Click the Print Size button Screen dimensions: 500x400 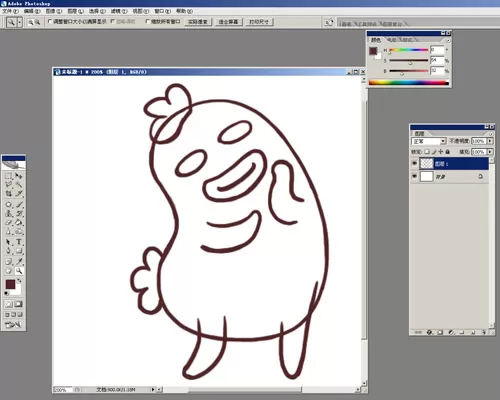(x=259, y=22)
